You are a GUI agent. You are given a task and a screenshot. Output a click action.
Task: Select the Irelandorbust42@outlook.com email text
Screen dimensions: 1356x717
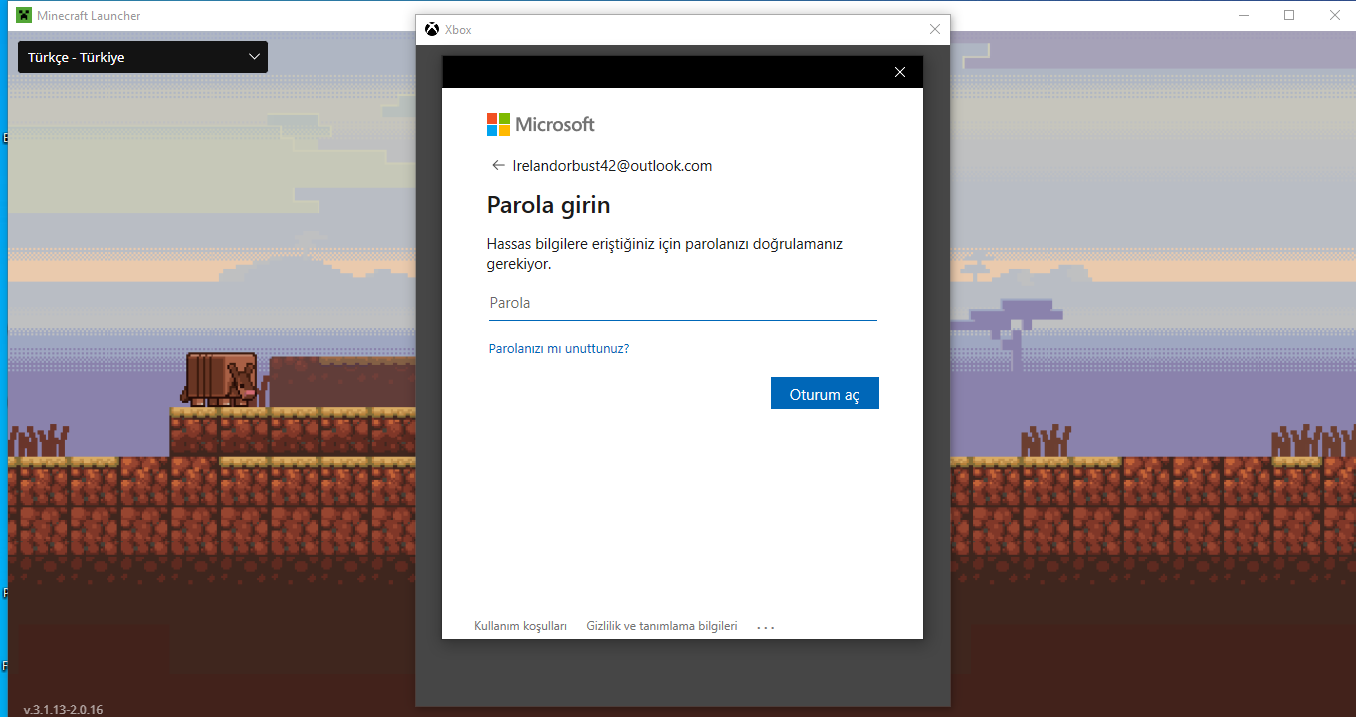click(612, 166)
